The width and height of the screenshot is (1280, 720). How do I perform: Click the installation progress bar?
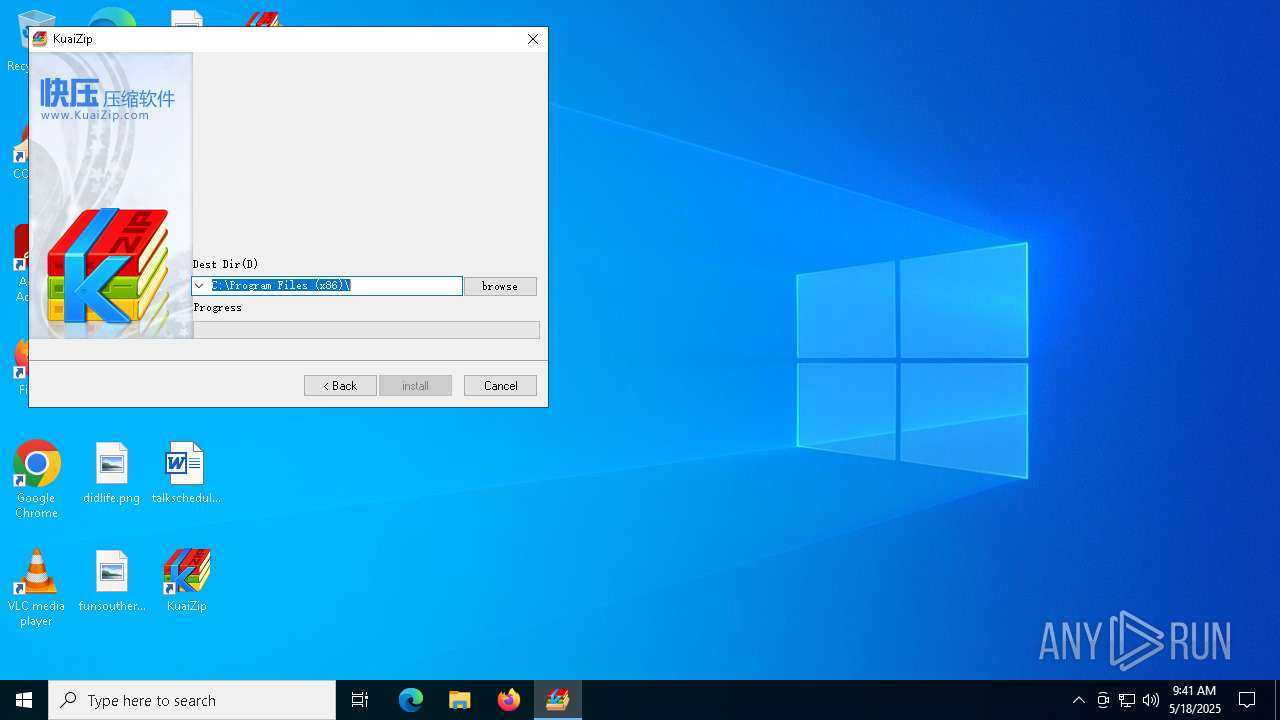[x=366, y=330]
